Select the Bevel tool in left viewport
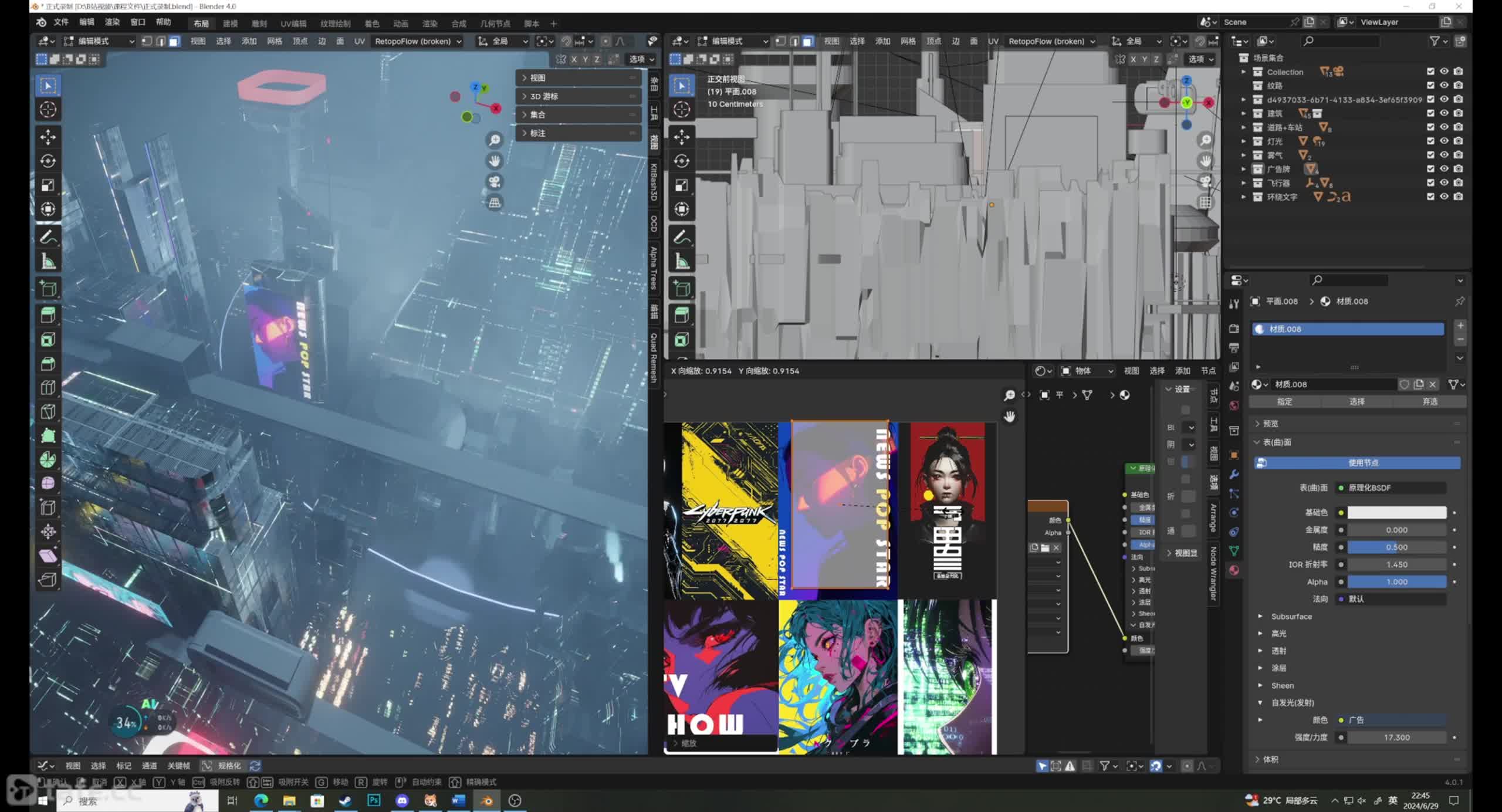 [48, 363]
